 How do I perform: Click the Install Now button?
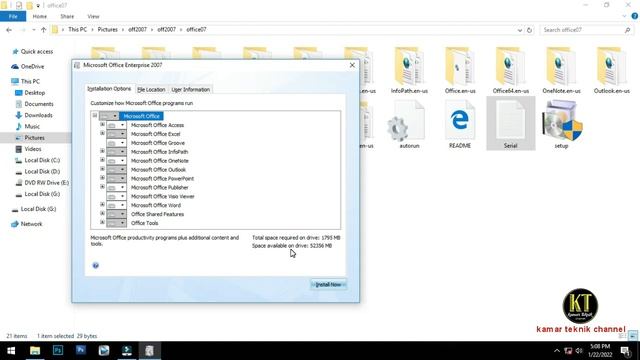coord(329,284)
